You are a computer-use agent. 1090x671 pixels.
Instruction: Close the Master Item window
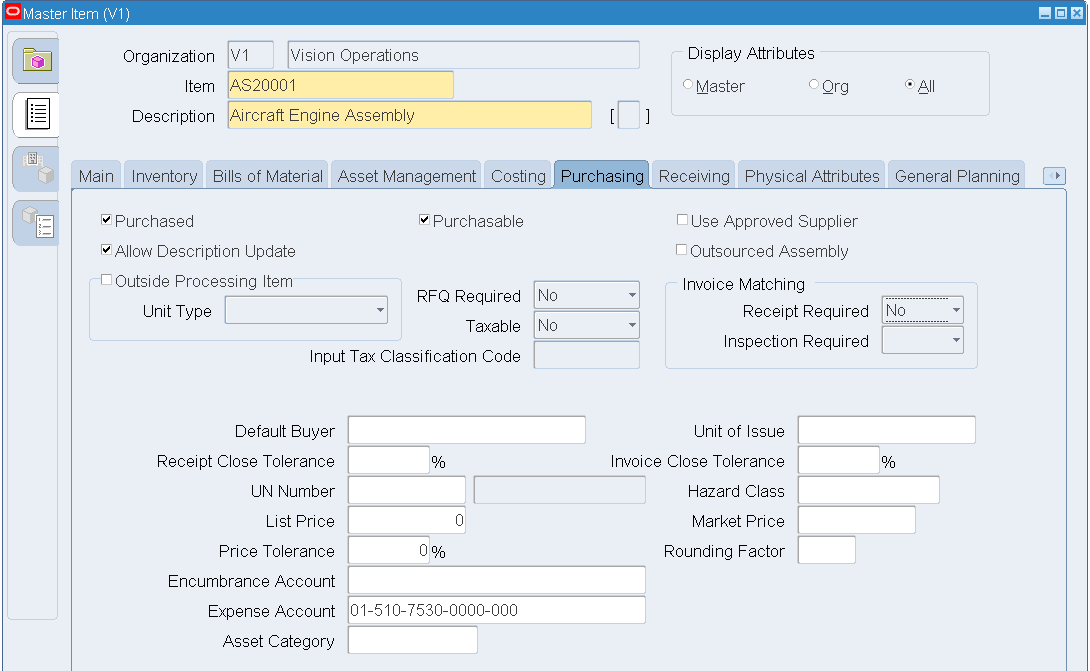coord(1077,13)
